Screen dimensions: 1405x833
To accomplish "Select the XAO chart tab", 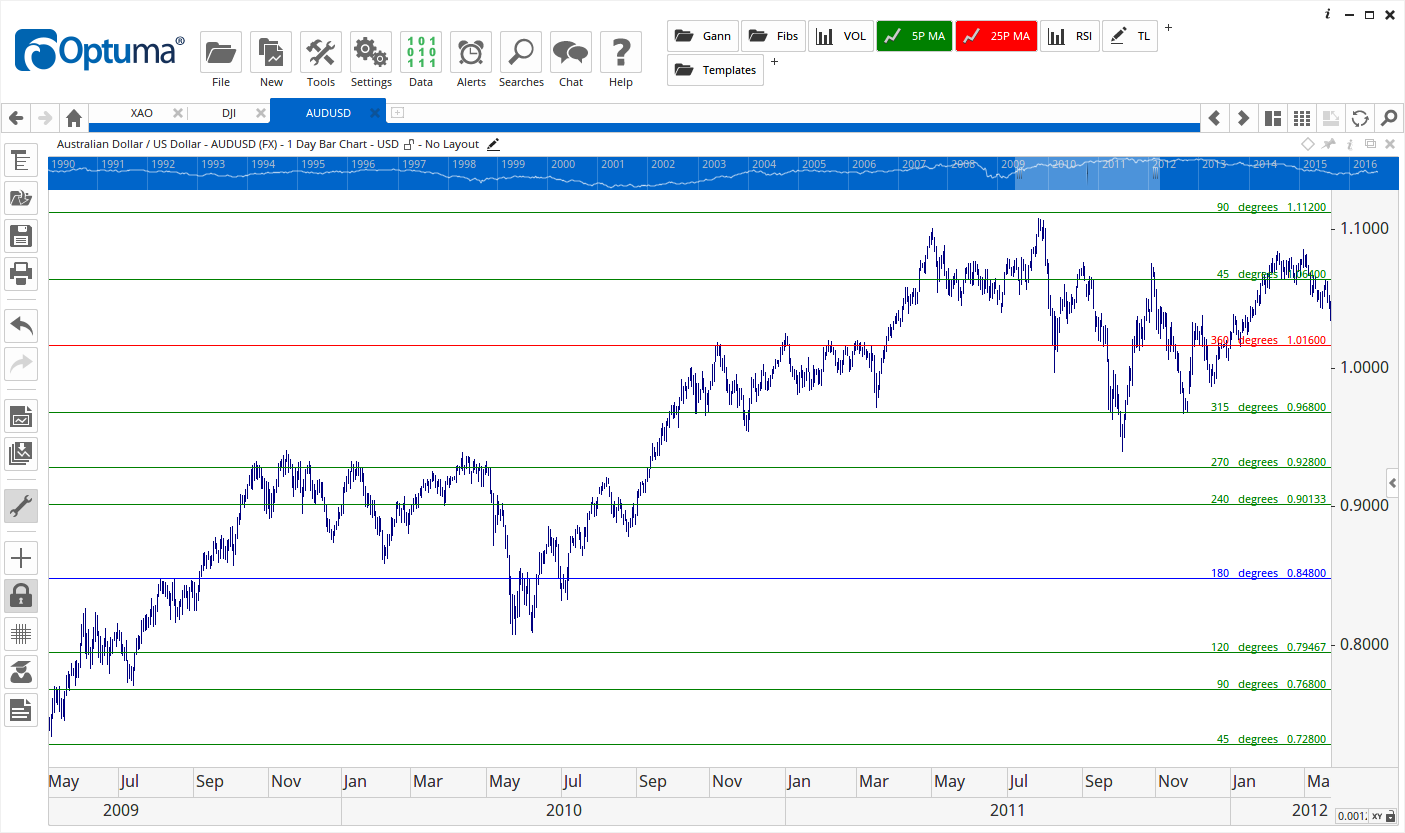I will (x=140, y=112).
